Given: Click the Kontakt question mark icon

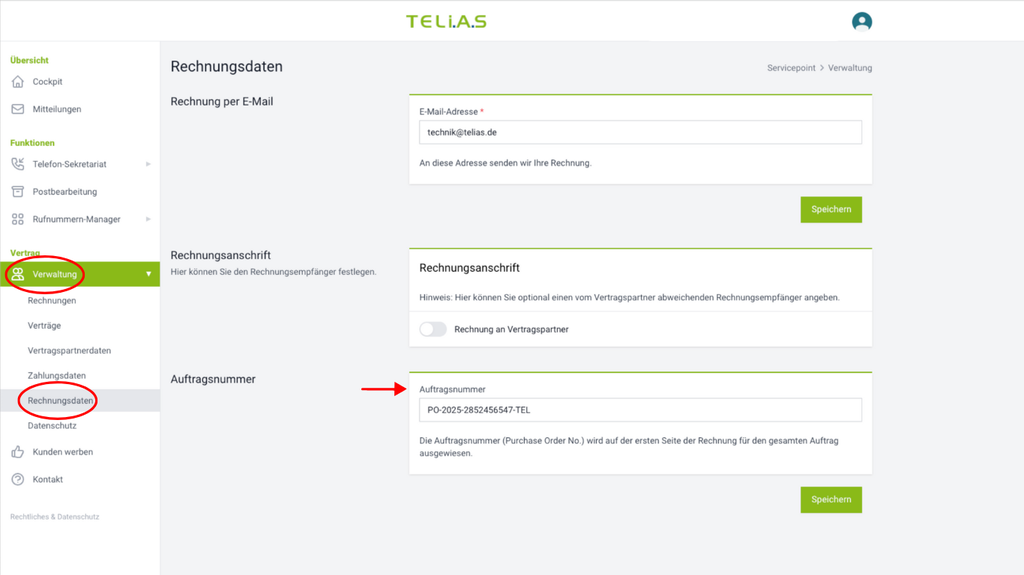Looking at the screenshot, I should click(18, 479).
